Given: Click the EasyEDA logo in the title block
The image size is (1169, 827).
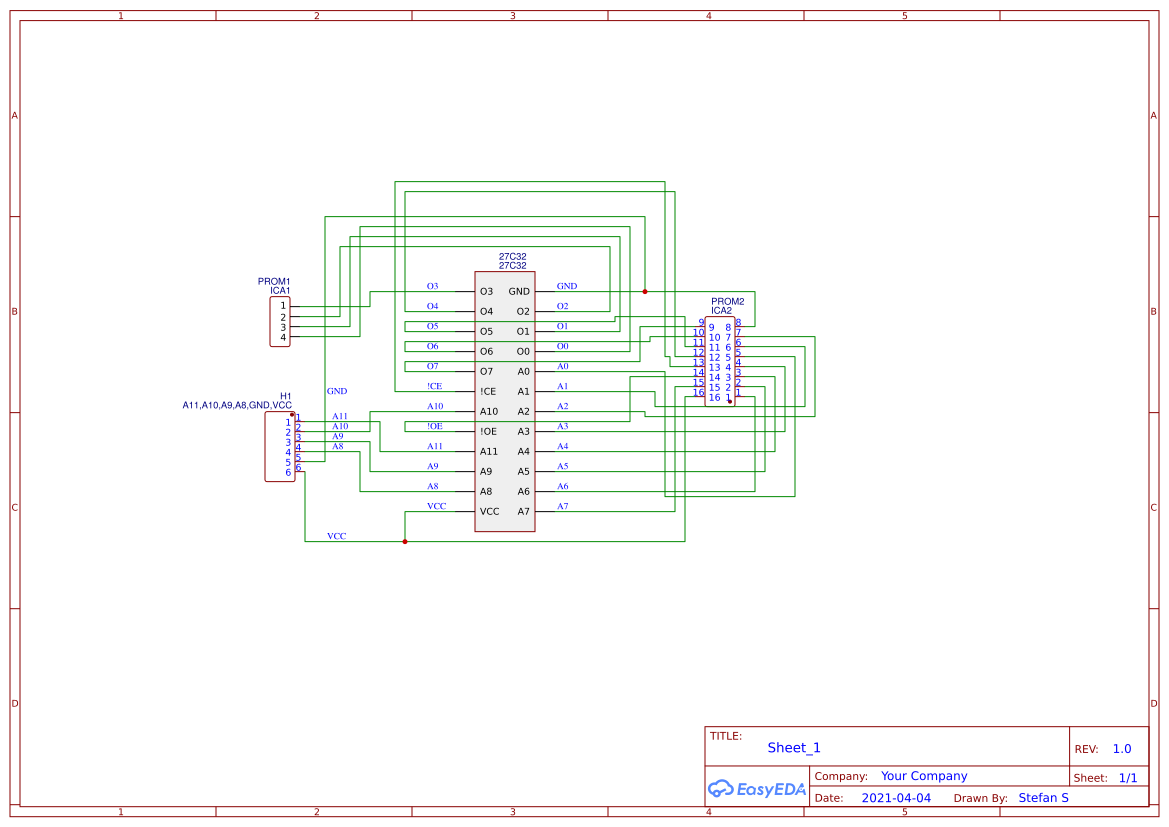Looking at the screenshot, I should point(757,788).
